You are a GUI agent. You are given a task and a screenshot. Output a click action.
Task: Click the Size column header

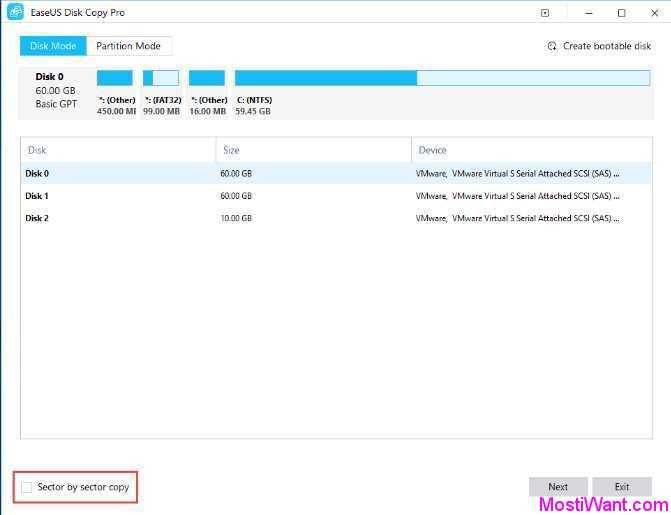pyautogui.click(x=312, y=150)
